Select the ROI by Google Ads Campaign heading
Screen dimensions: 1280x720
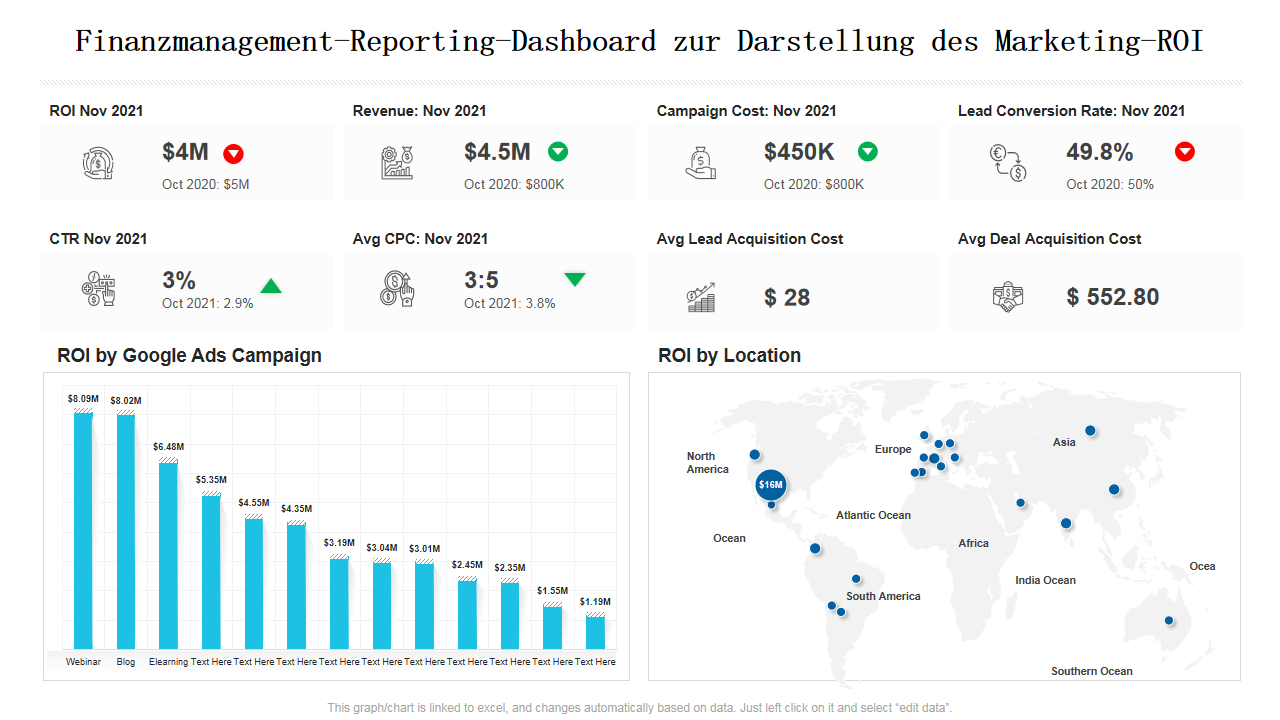(x=189, y=355)
